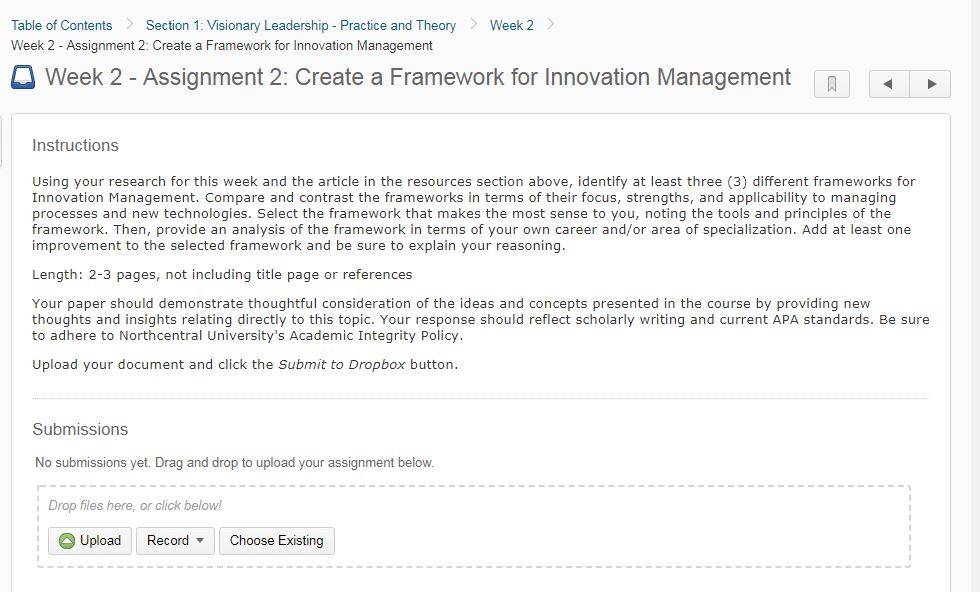Click the Upload button
This screenshot has width=980, height=592.
pyautogui.click(x=90, y=541)
